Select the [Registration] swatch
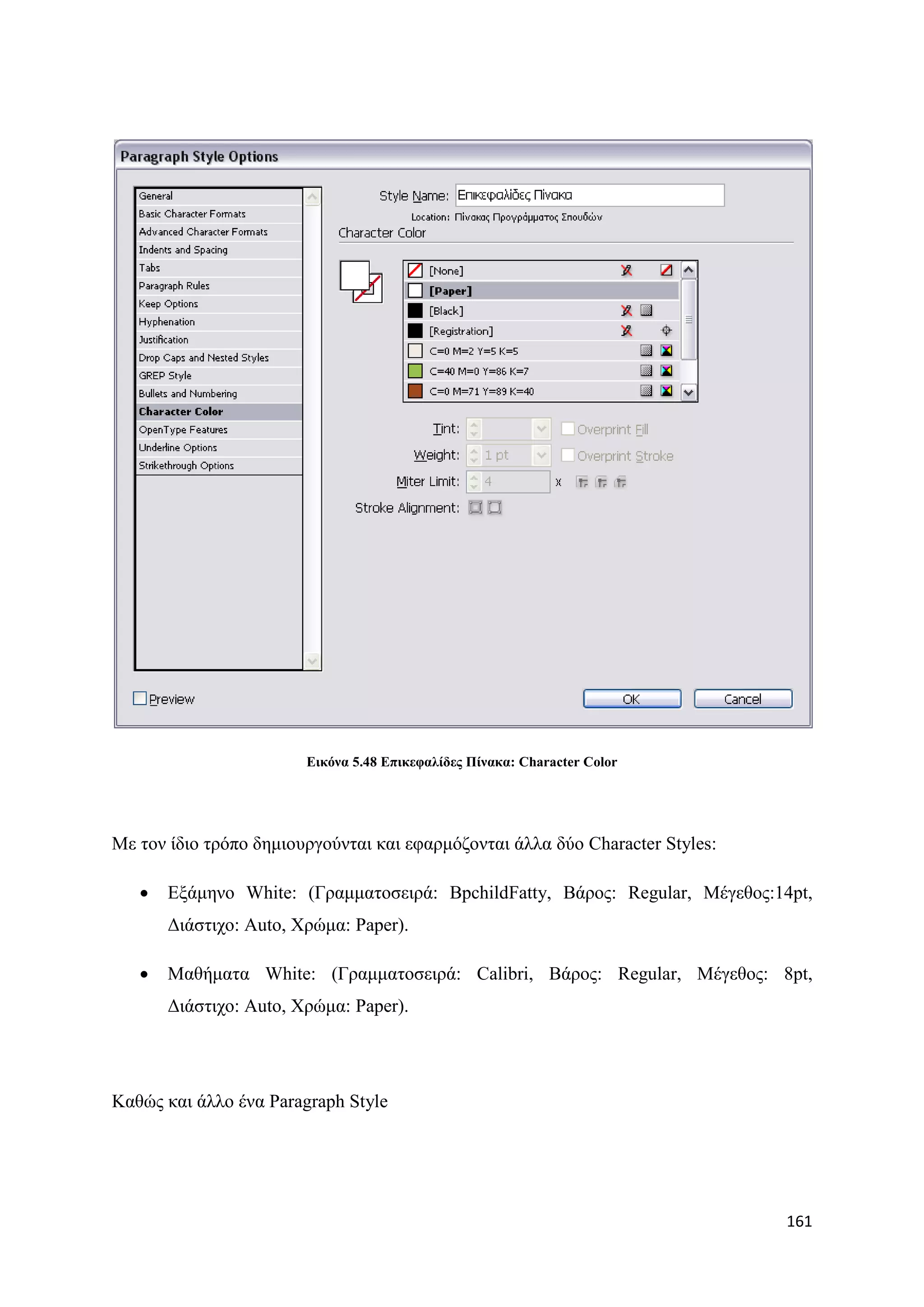Viewport: 924px width, 1307px height. point(542,331)
